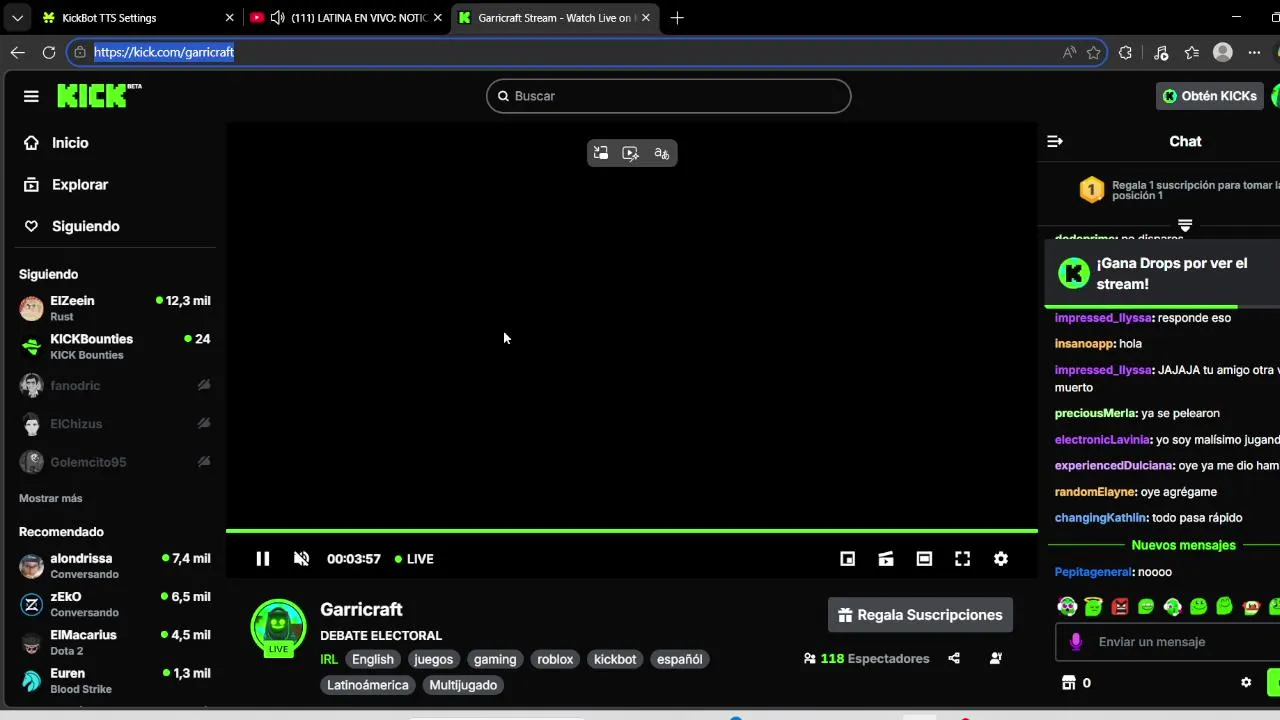This screenshot has width=1280, height=720.
Task: Share the Garricraft stream
Action: tap(954, 659)
